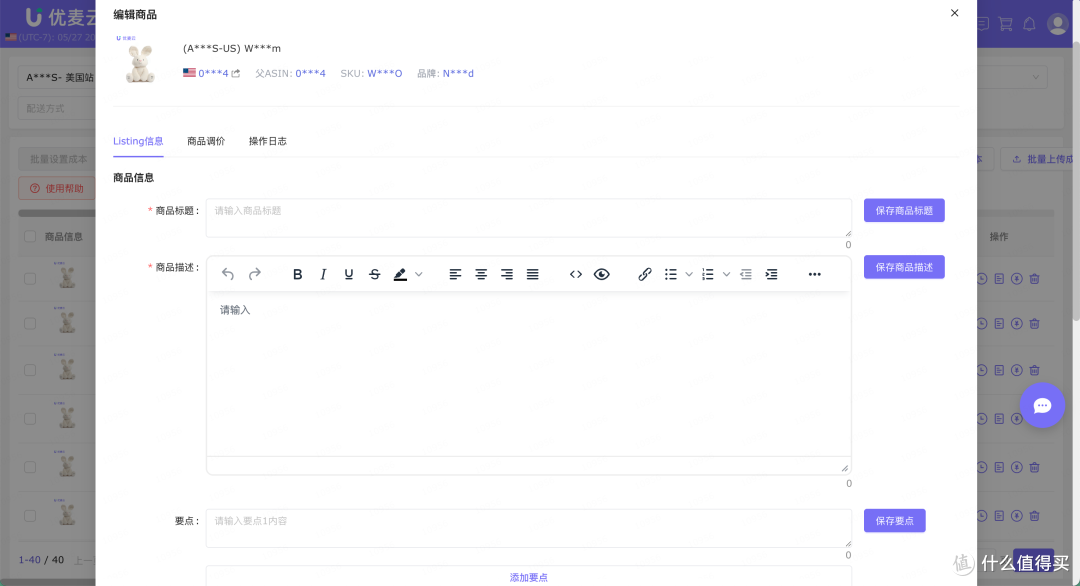Check third product row checkbox
This screenshot has height=586, width=1080.
point(30,370)
